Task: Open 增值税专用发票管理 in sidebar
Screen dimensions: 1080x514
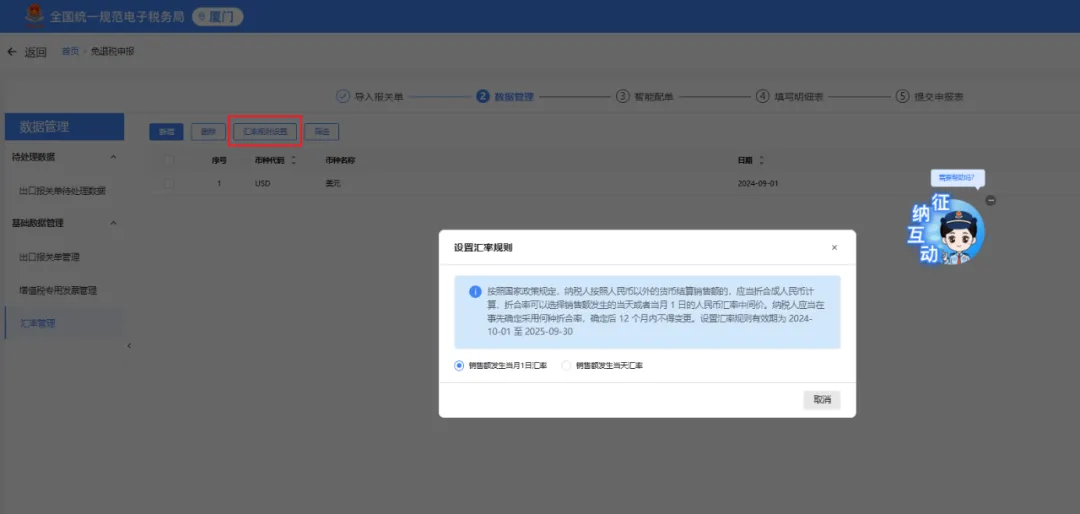Action: pos(58,291)
